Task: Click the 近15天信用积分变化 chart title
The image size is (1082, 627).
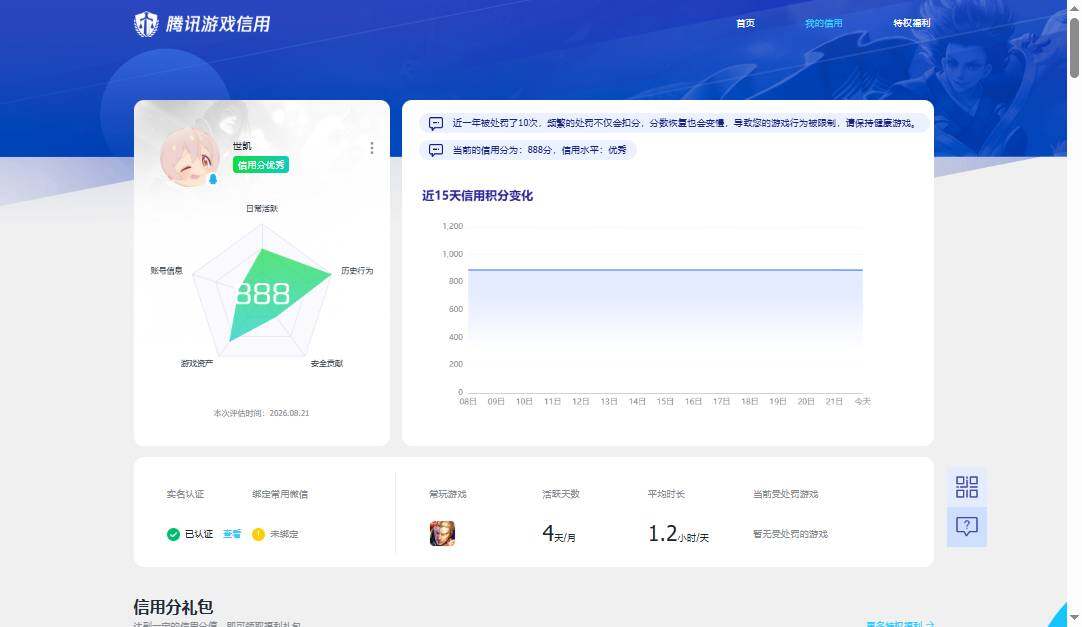Action: (x=478, y=196)
